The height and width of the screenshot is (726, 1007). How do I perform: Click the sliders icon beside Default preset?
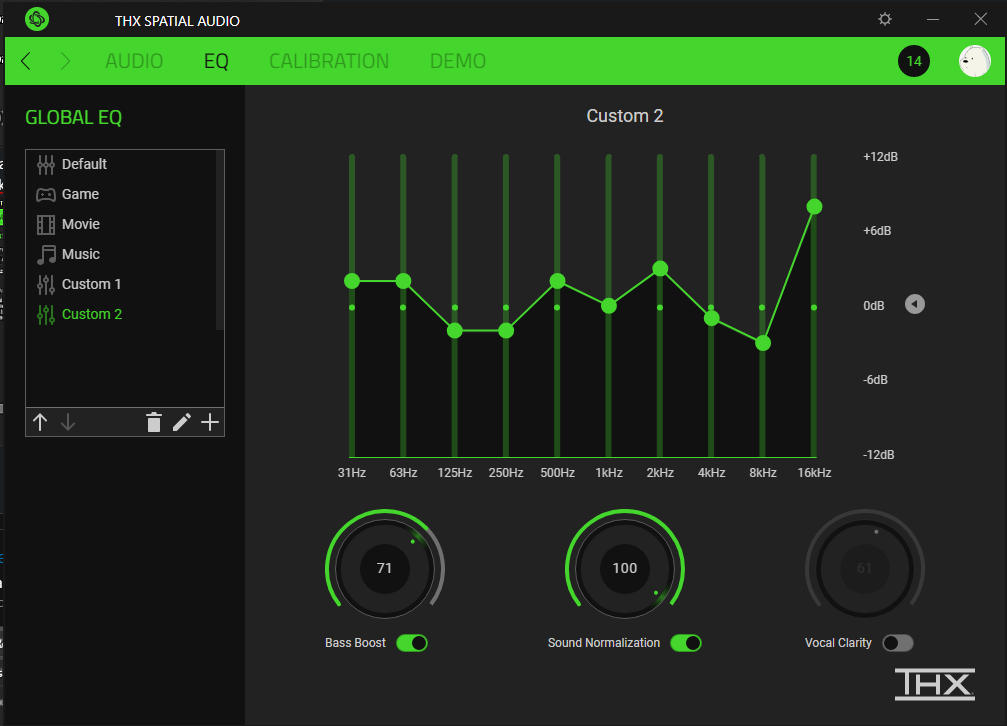[46, 164]
